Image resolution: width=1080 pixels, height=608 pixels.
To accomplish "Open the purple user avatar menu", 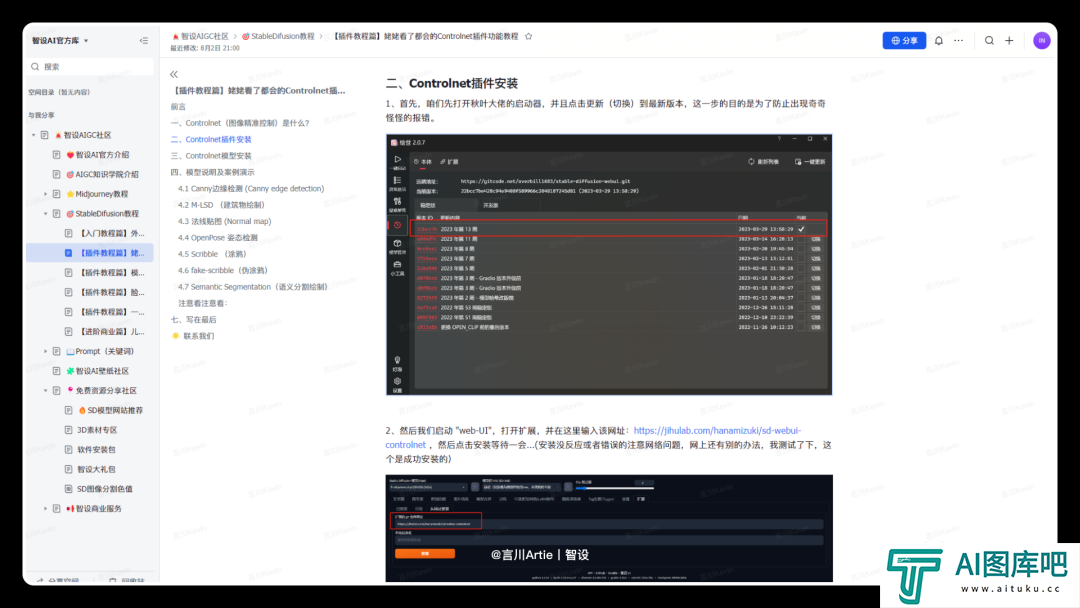I will click(x=1041, y=41).
